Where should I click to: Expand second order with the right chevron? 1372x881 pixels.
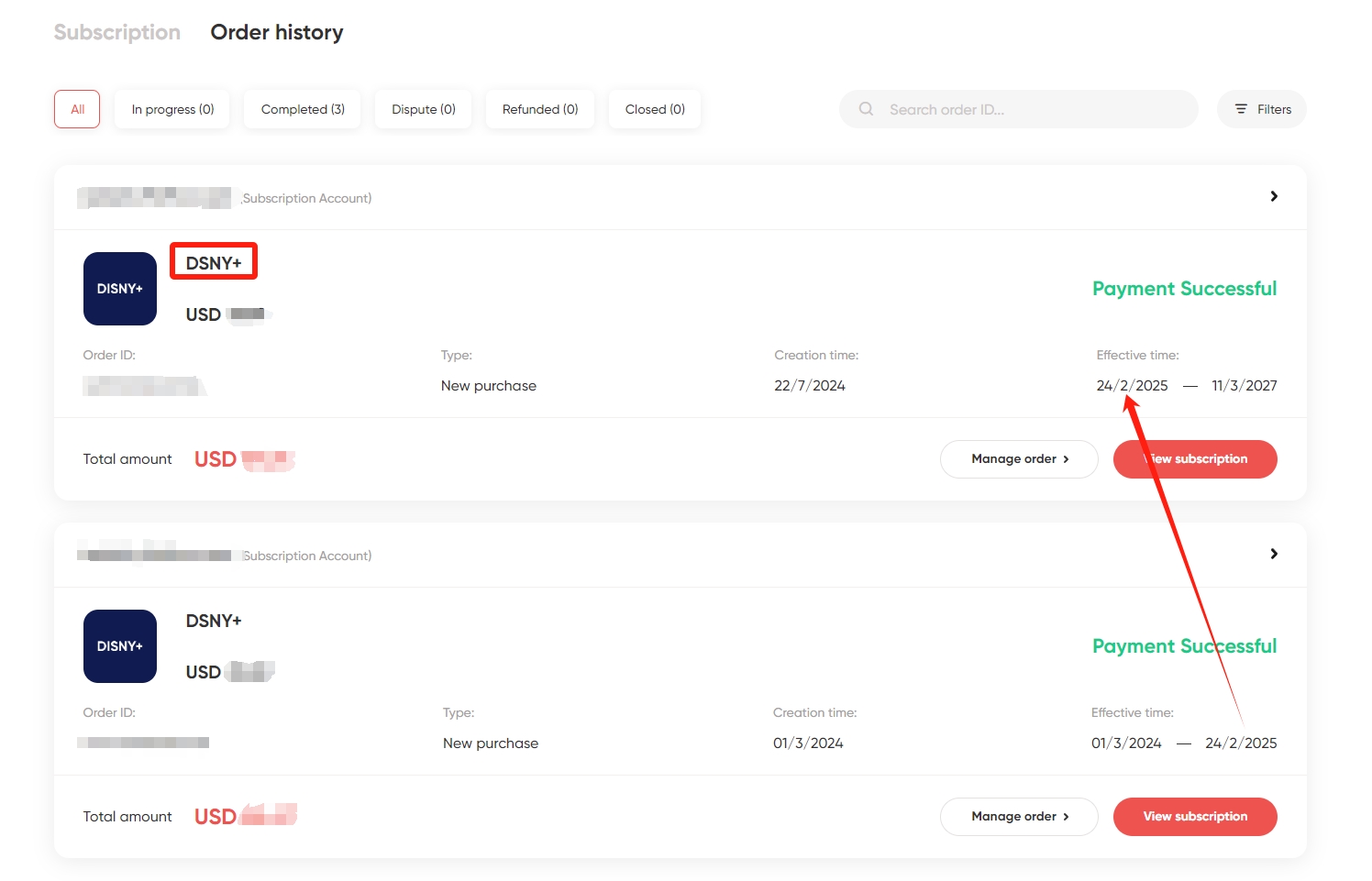point(1274,554)
